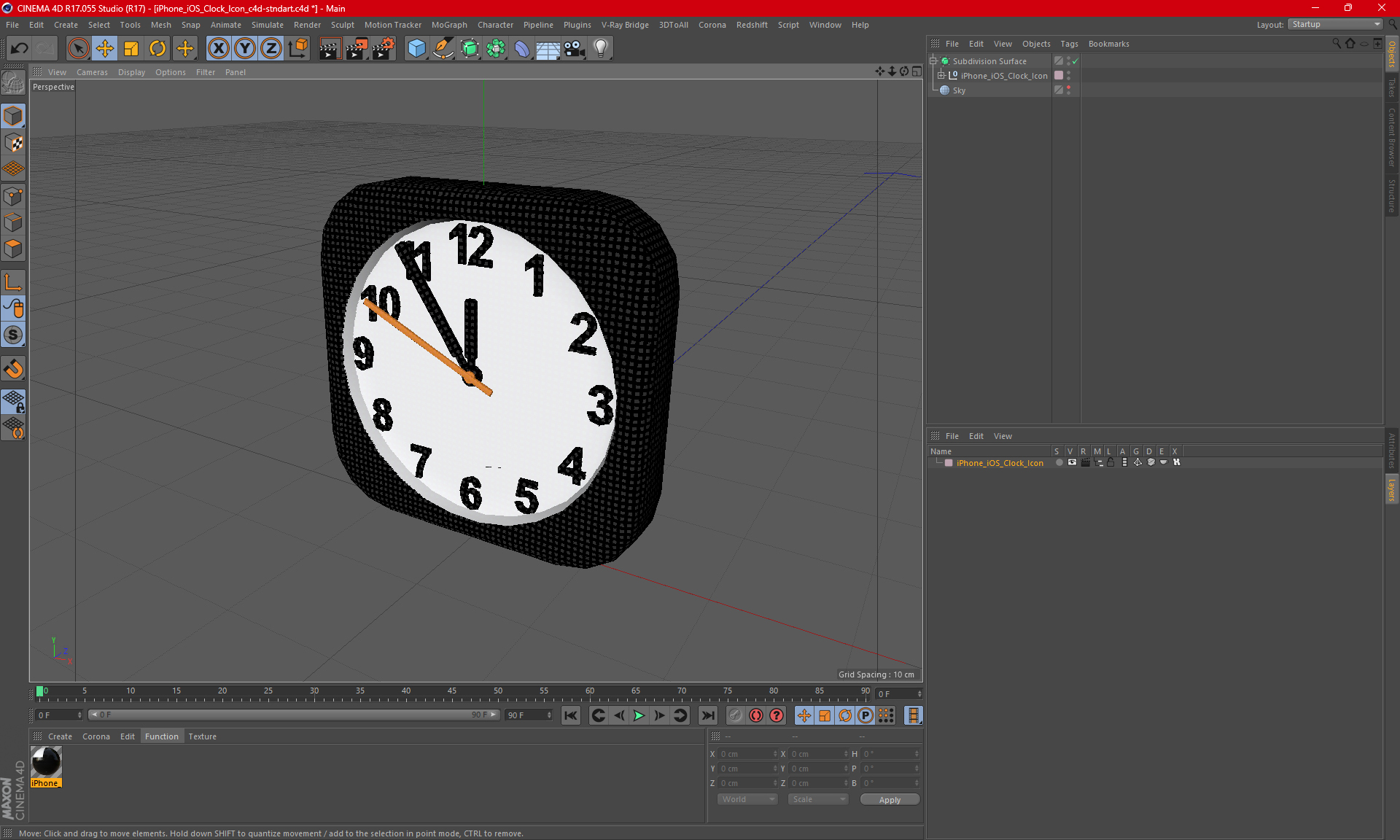Screen dimensions: 1400x840
Task: Toggle the Sky object visibility dots
Action: (x=1069, y=90)
